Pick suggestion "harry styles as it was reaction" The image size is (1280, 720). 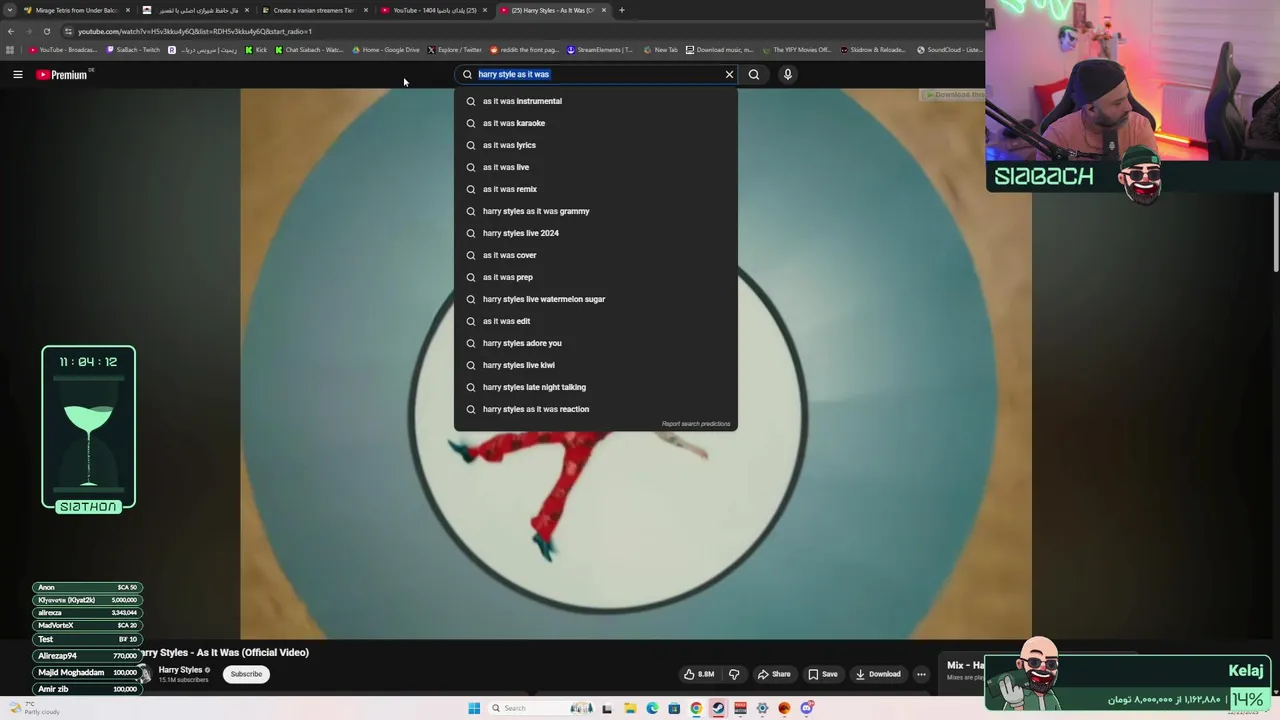(x=595, y=409)
